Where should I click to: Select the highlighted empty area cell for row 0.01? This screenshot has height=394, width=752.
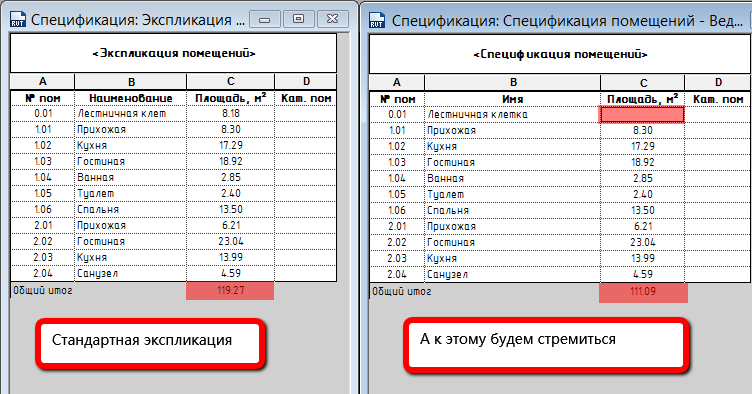coord(642,115)
